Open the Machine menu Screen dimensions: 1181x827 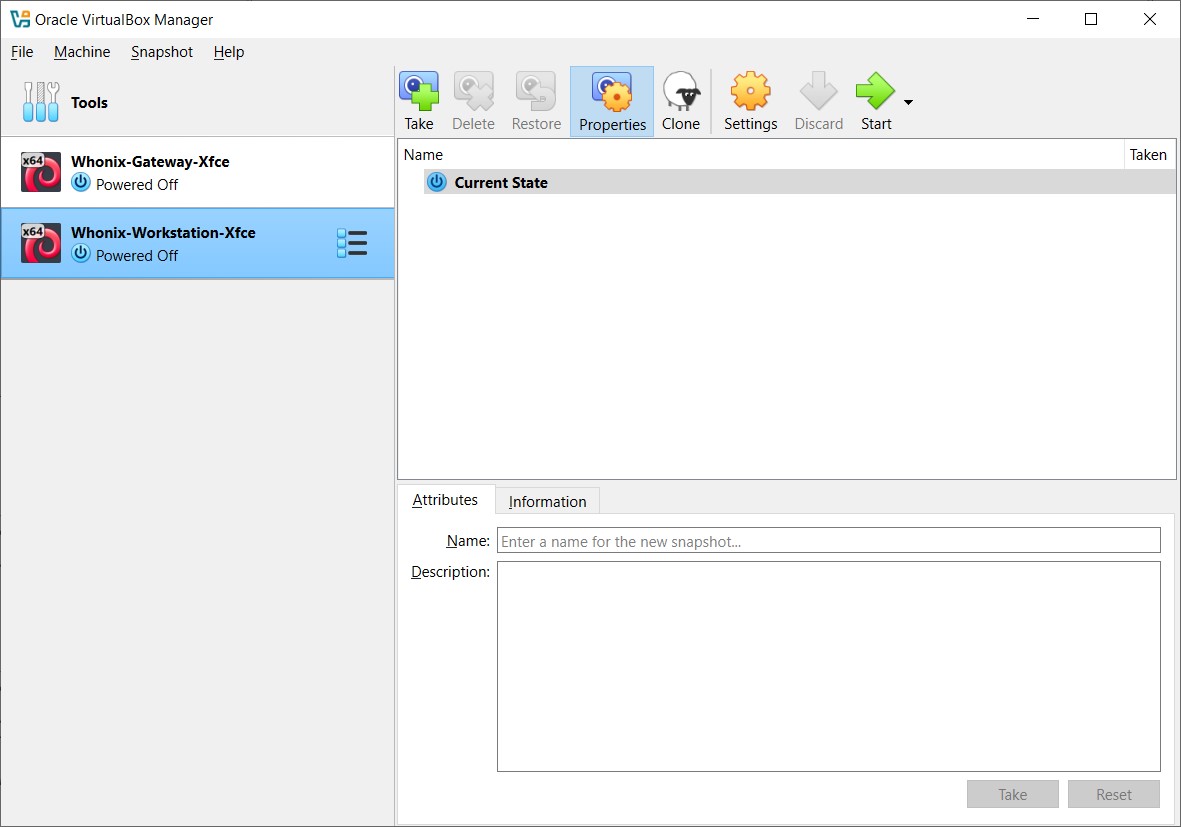pos(82,52)
